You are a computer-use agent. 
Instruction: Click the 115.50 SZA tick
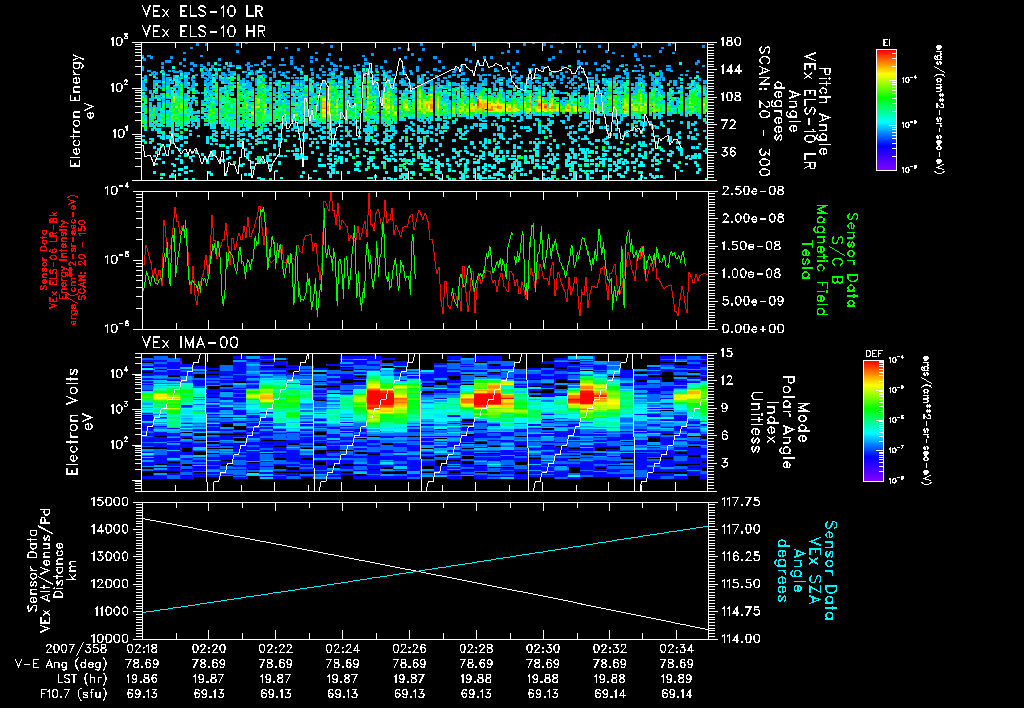[740, 585]
